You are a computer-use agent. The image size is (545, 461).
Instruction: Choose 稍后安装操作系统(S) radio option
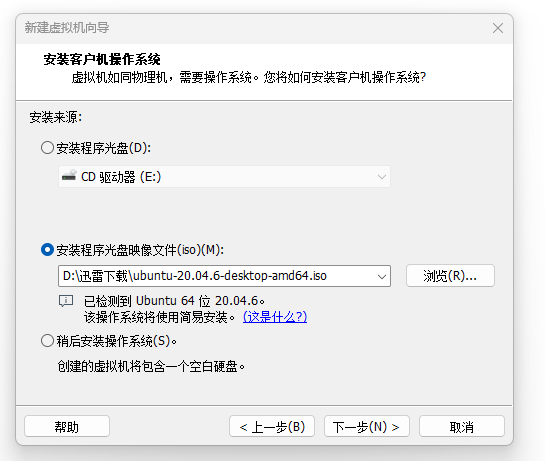coord(47,341)
